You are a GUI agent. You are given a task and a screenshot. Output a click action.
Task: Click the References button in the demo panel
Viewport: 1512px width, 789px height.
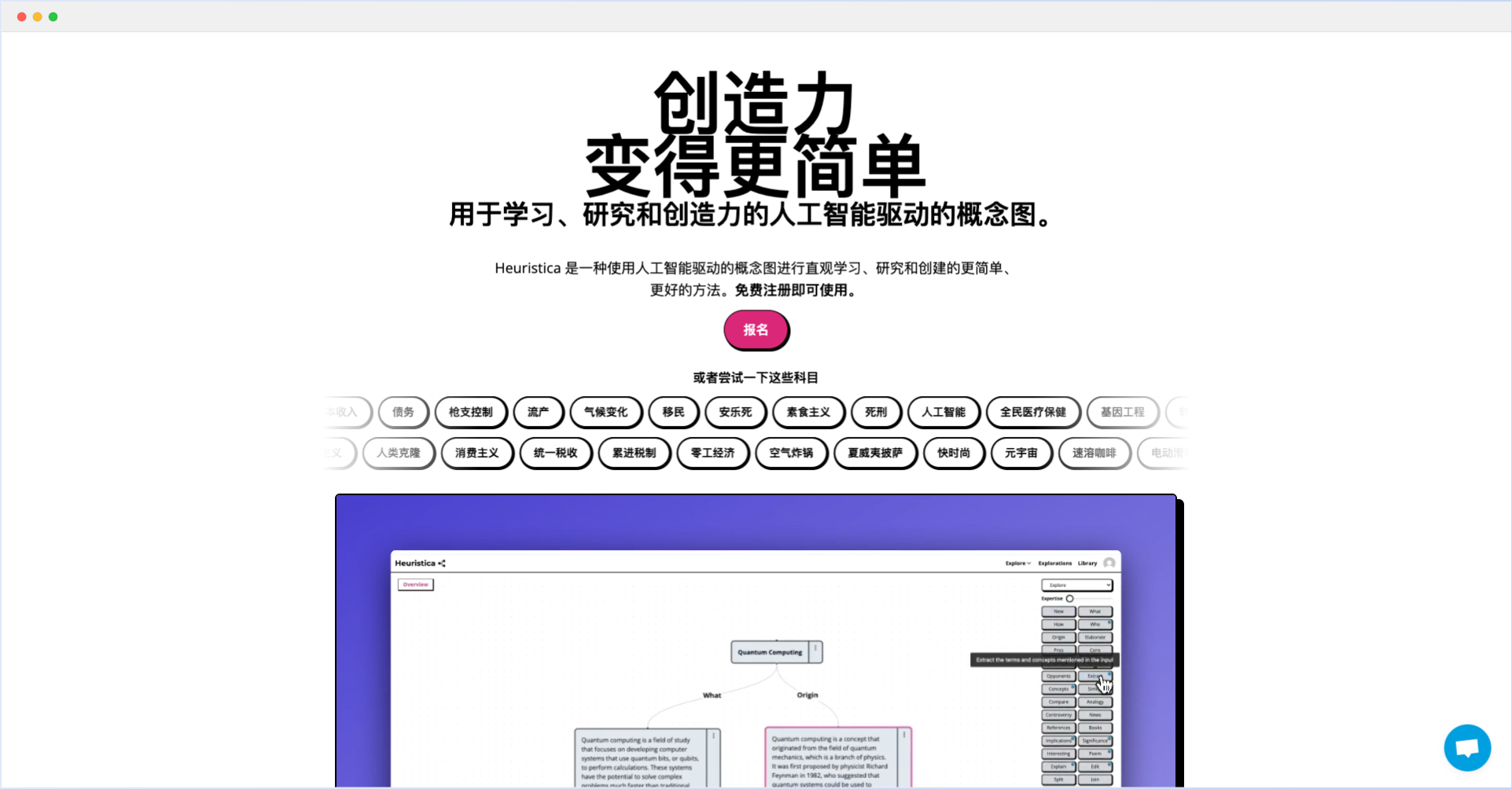(x=1058, y=728)
